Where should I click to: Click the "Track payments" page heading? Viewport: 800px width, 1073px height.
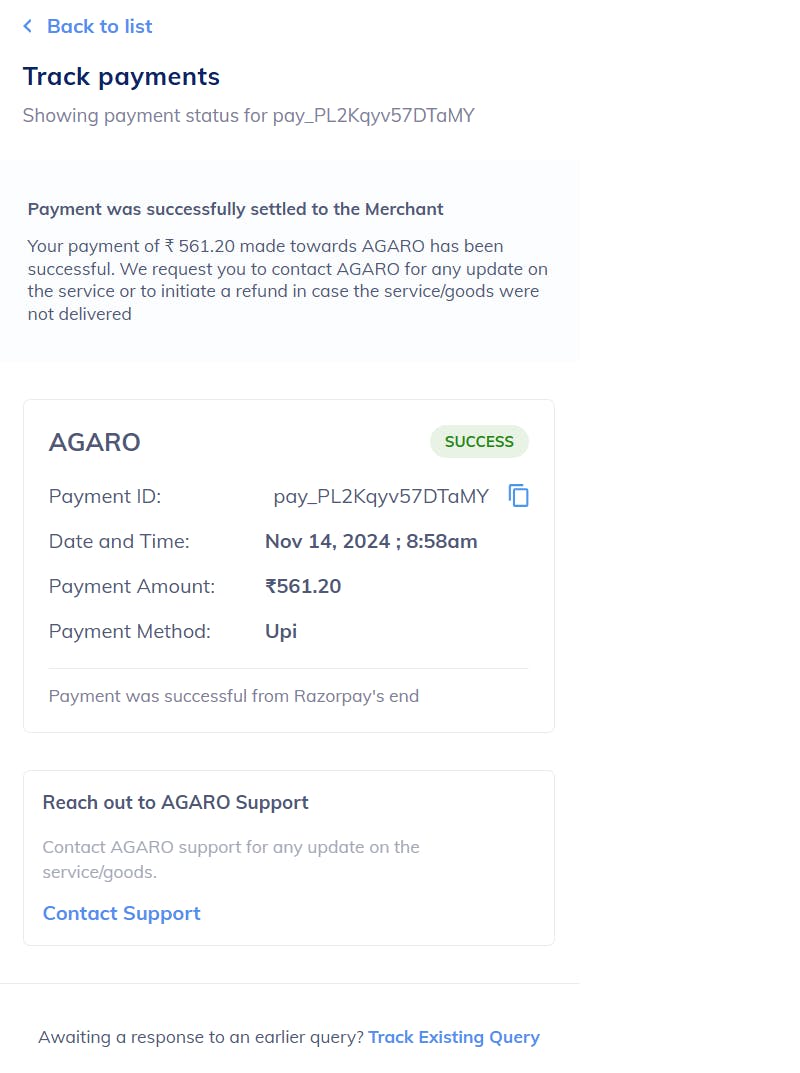click(121, 76)
